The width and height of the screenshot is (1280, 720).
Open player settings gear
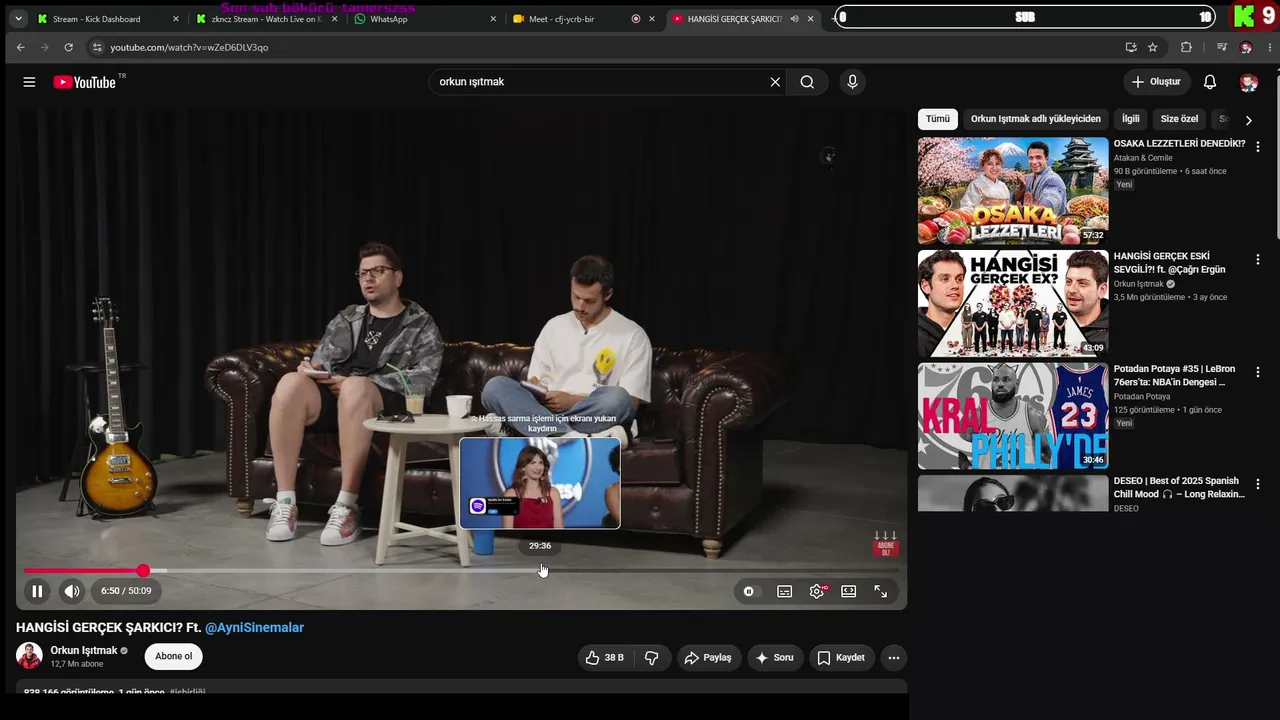click(x=817, y=591)
